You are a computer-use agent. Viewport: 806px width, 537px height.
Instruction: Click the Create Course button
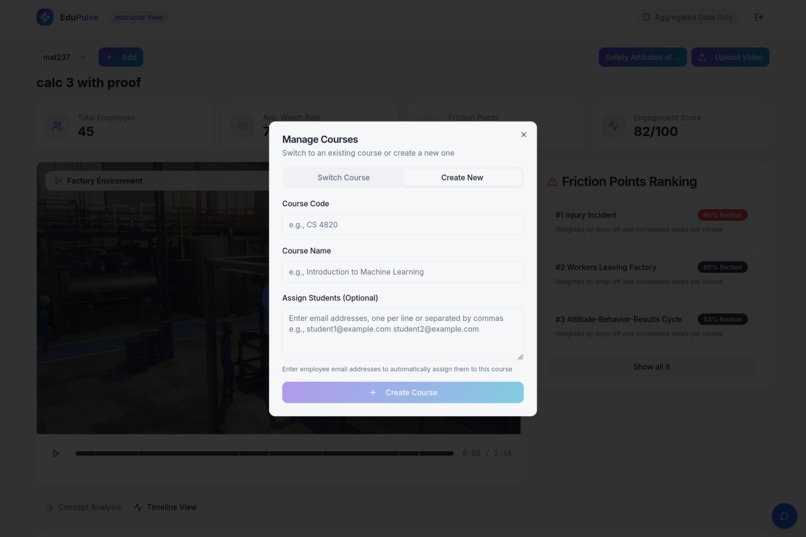[402, 392]
